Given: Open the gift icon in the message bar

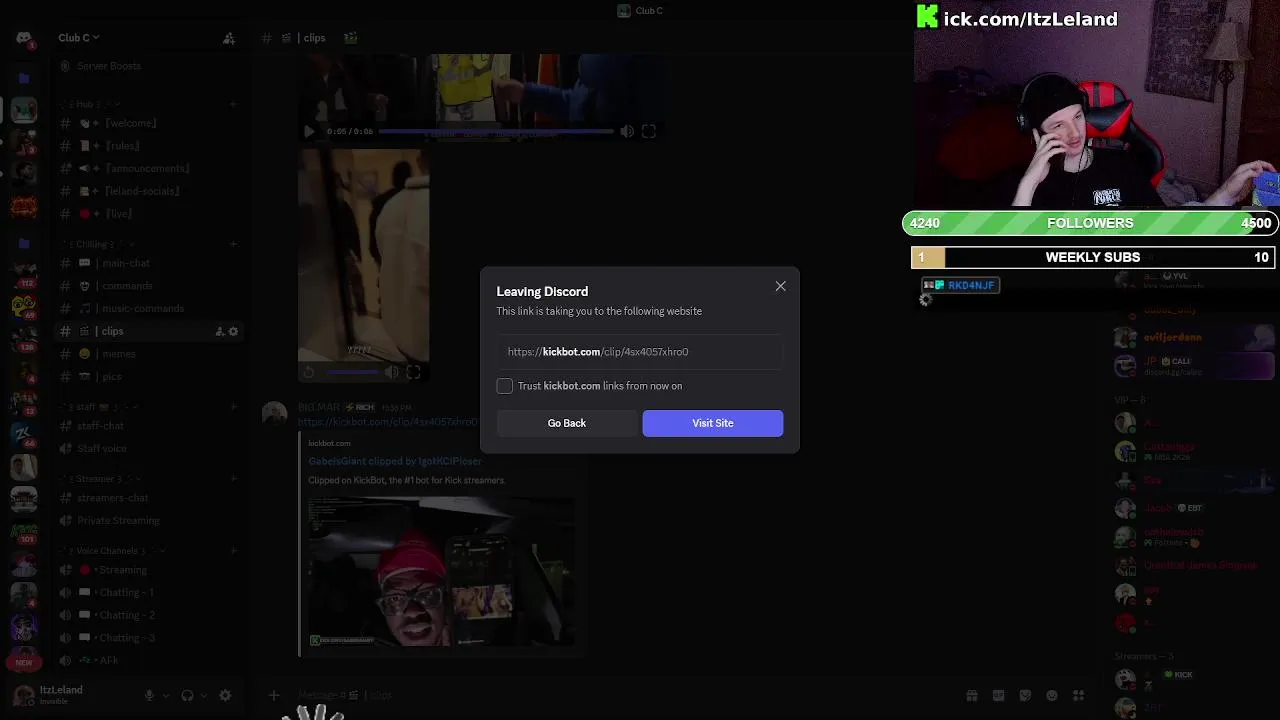Looking at the screenshot, I should (971, 696).
